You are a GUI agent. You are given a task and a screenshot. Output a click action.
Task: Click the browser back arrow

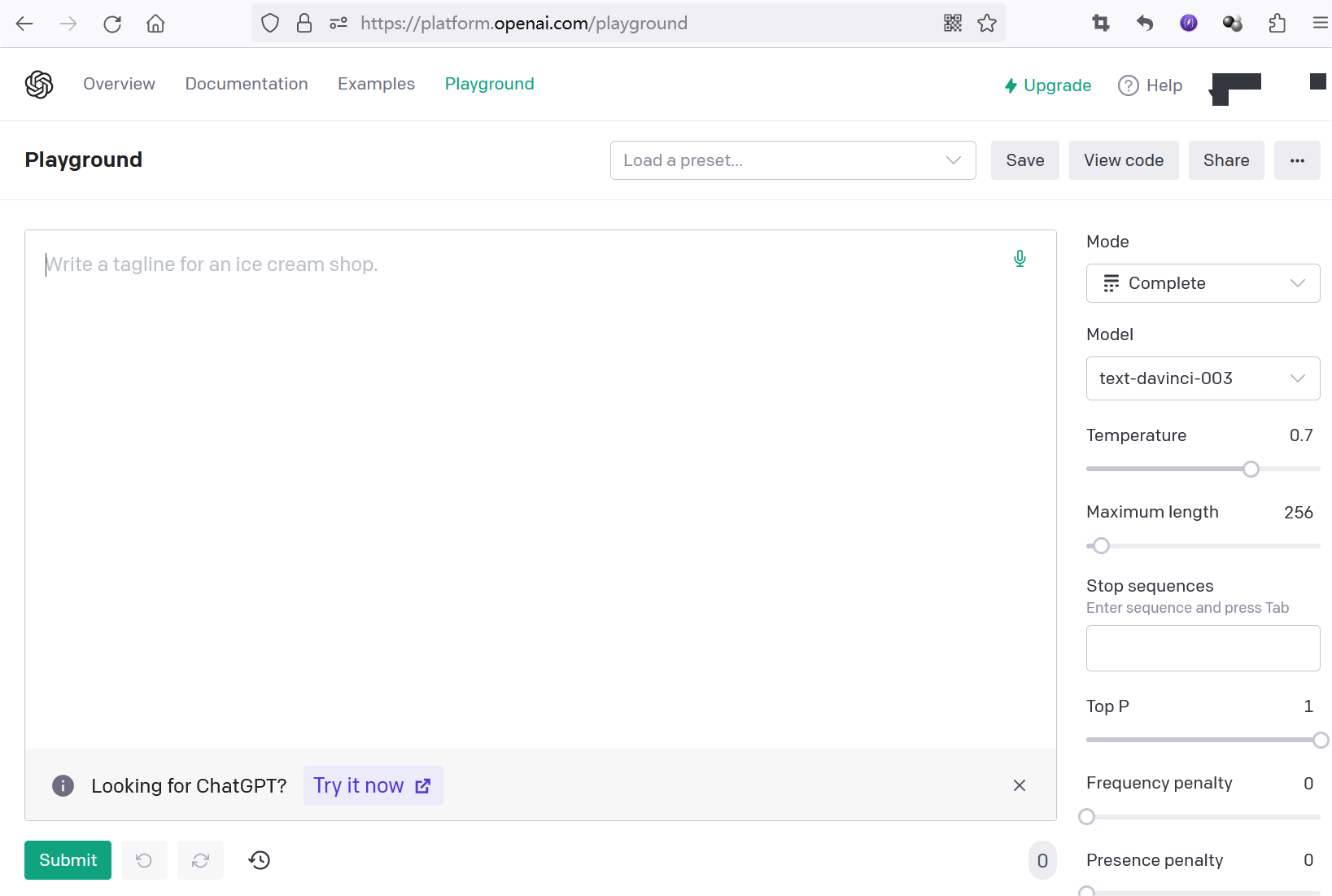coord(24,24)
